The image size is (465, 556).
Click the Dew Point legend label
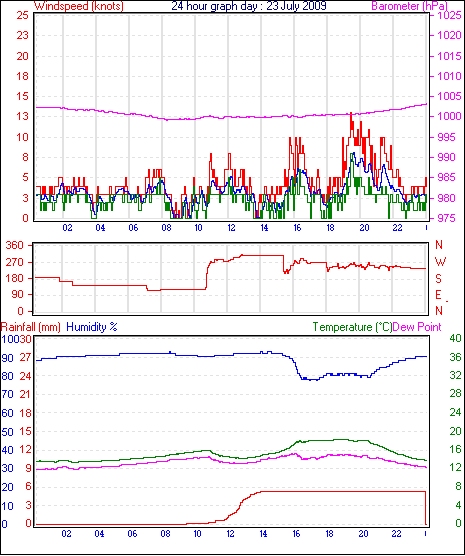point(417,327)
